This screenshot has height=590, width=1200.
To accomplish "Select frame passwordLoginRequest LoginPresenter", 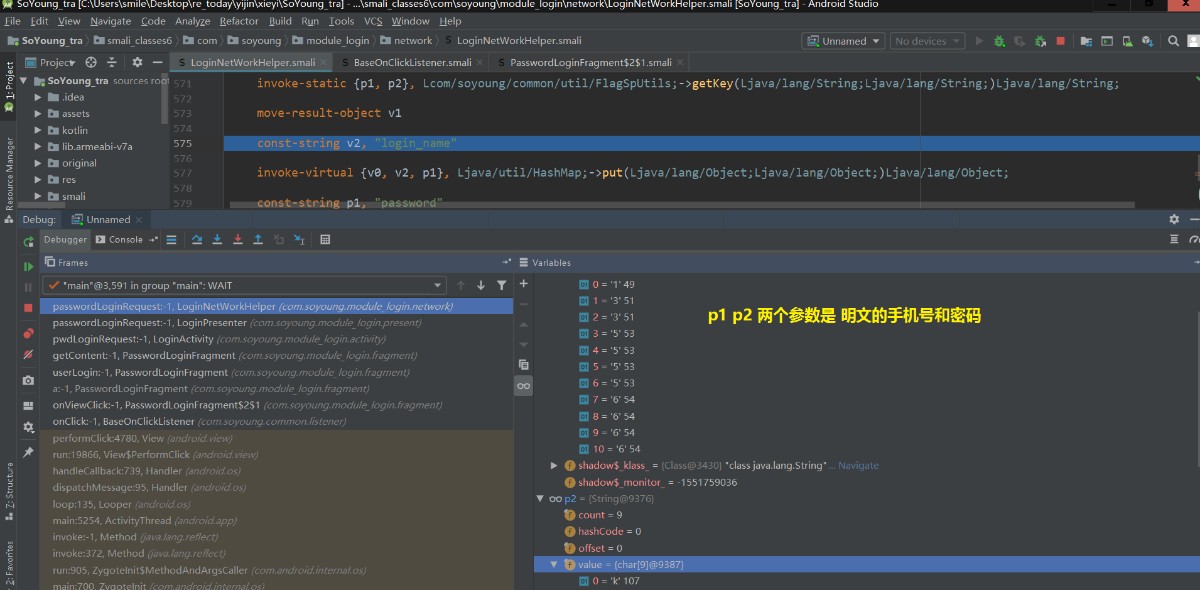I will pos(278,323).
